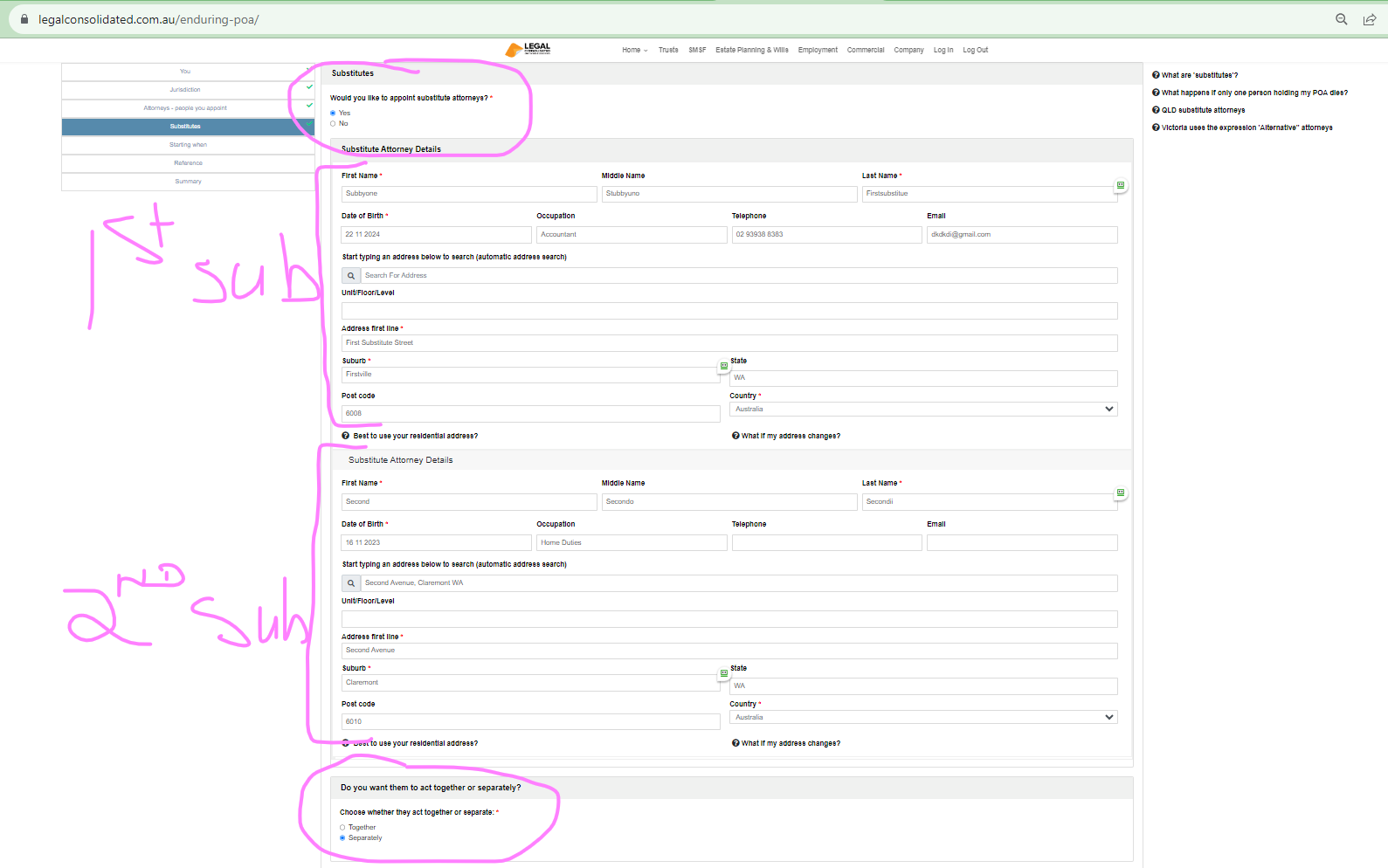Click the Subbyone first name field
The height and width of the screenshot is (868, 1388).
pos(469,194)
